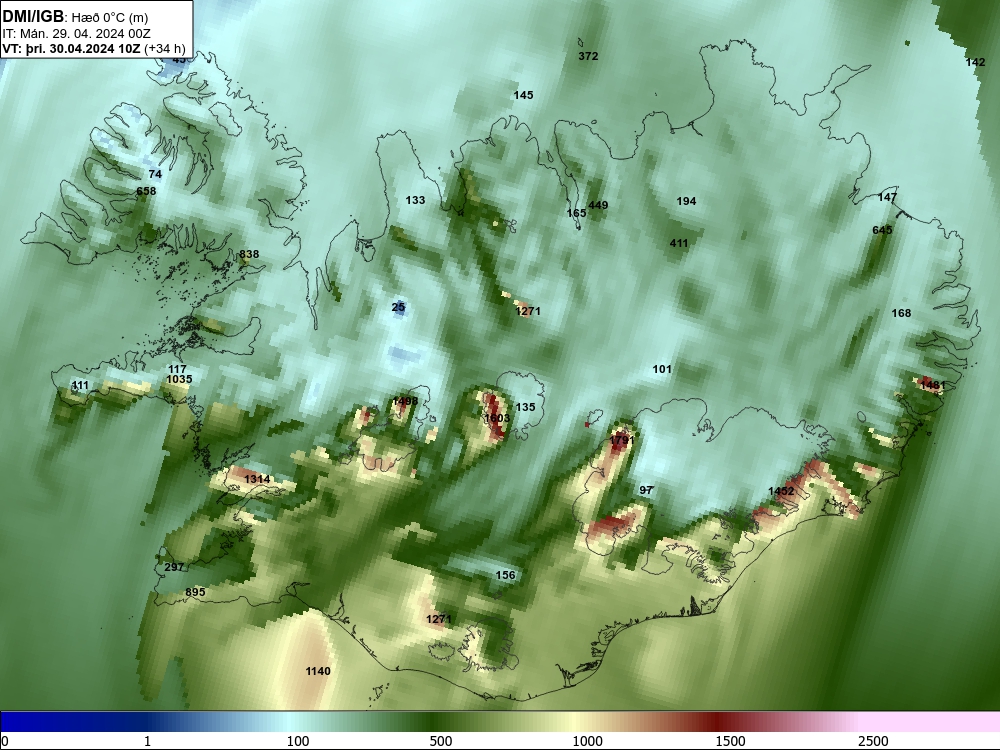1000x750 pixels.
Task: Select the 'IT: Mán. 29. 04. 2024 00Z' line
Action: coord(76,34)
